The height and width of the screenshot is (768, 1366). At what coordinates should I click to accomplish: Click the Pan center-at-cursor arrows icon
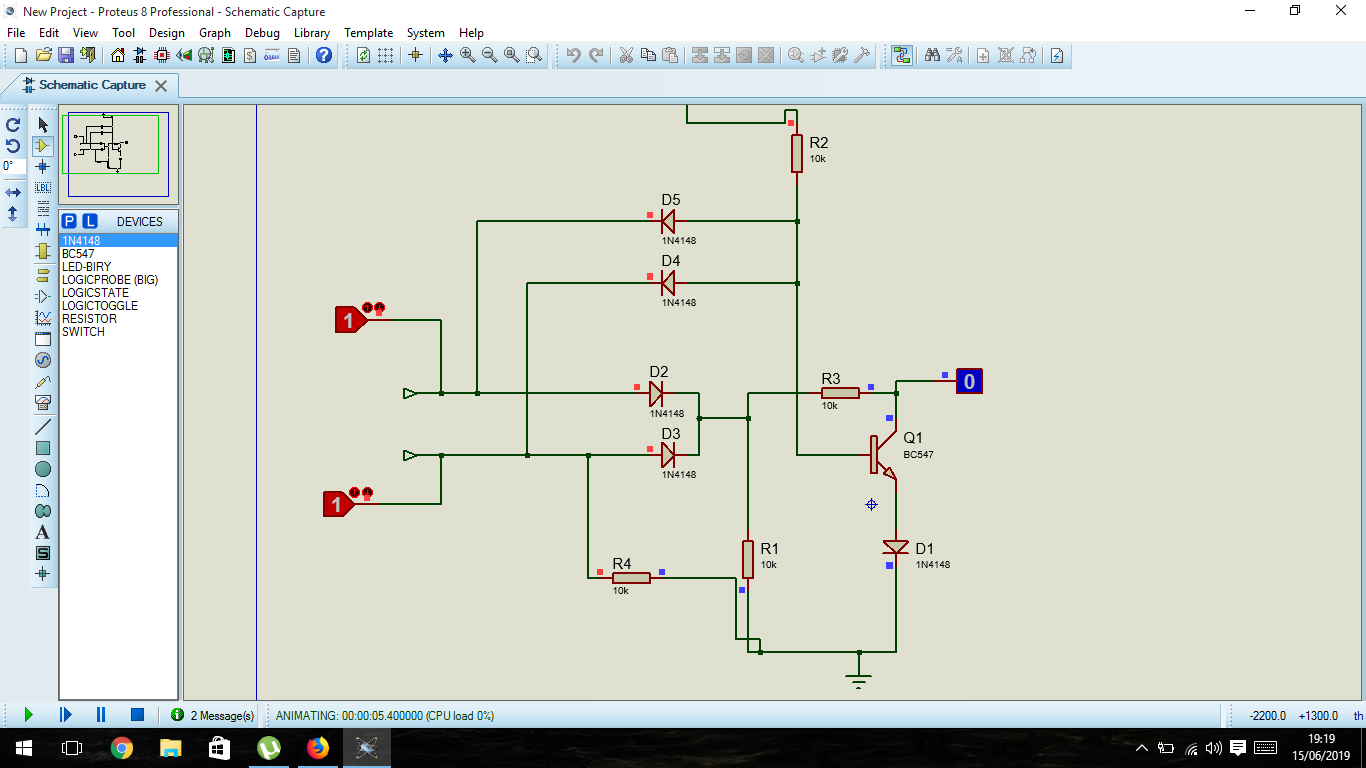(446, 55)
